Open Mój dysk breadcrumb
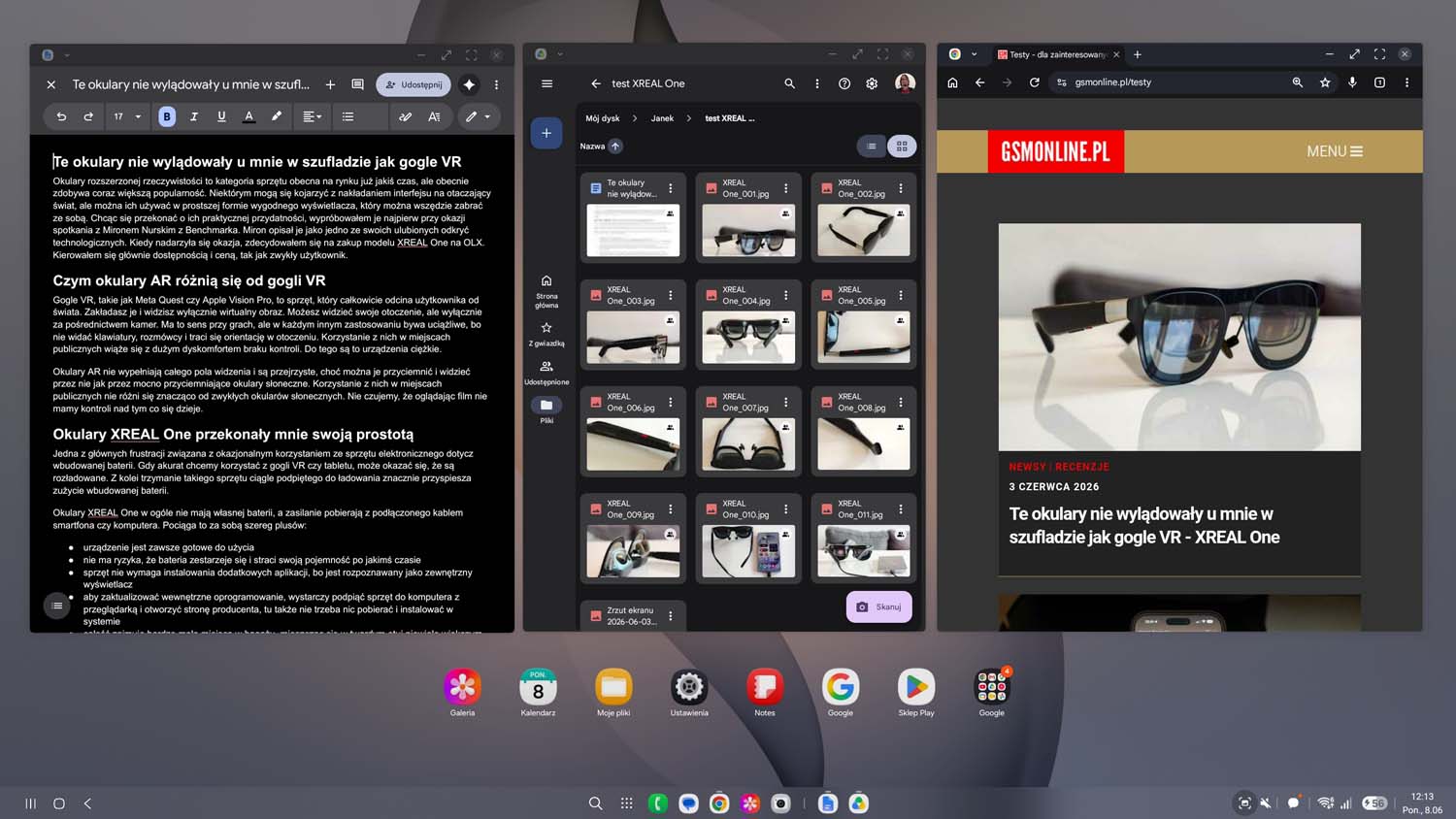1456x819 pixels. 602,118
